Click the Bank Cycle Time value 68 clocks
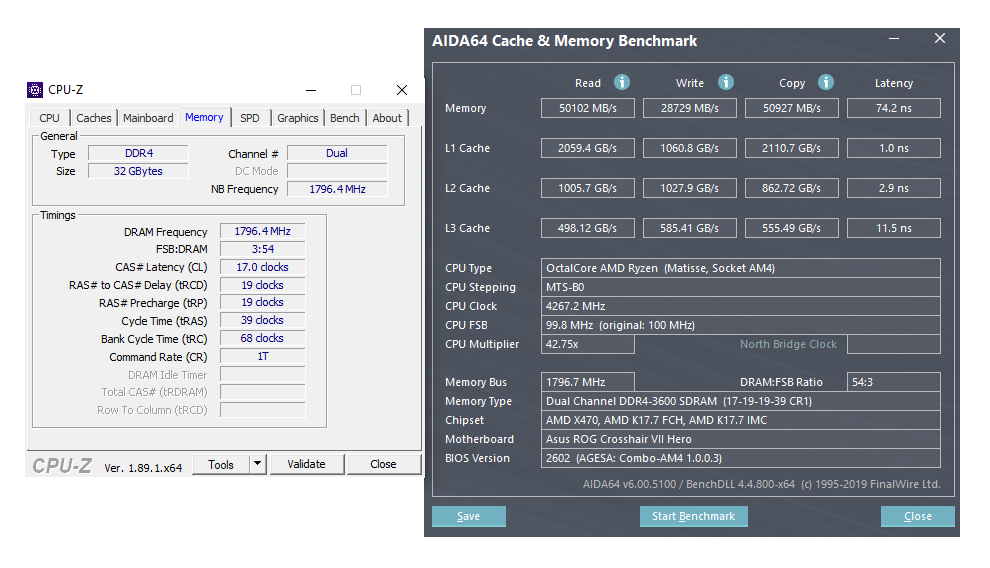This screenshot has height=568, width=990. pos(263,338)
